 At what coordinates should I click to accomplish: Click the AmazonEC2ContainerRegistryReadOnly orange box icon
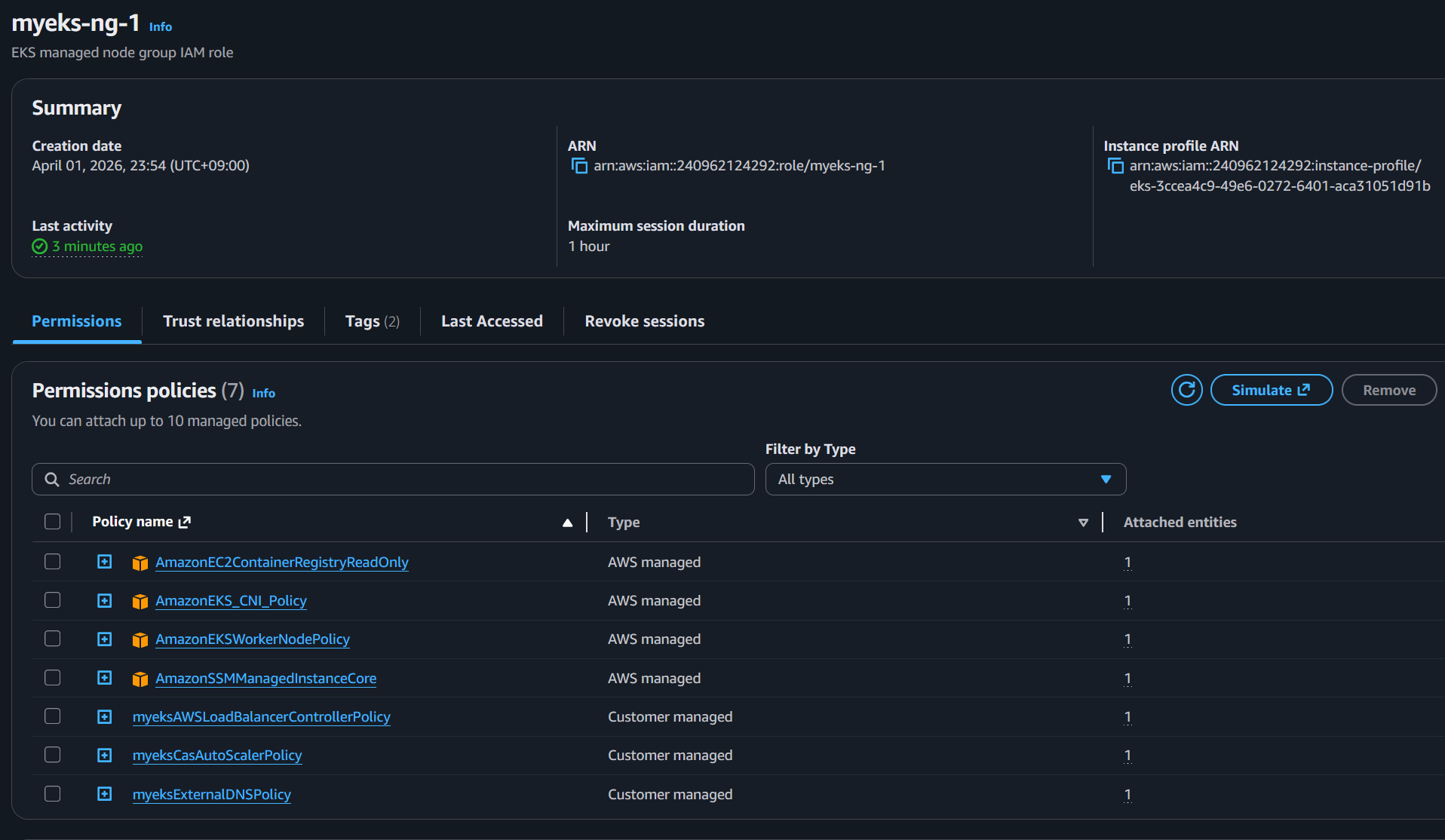click(x=140, y=563)
